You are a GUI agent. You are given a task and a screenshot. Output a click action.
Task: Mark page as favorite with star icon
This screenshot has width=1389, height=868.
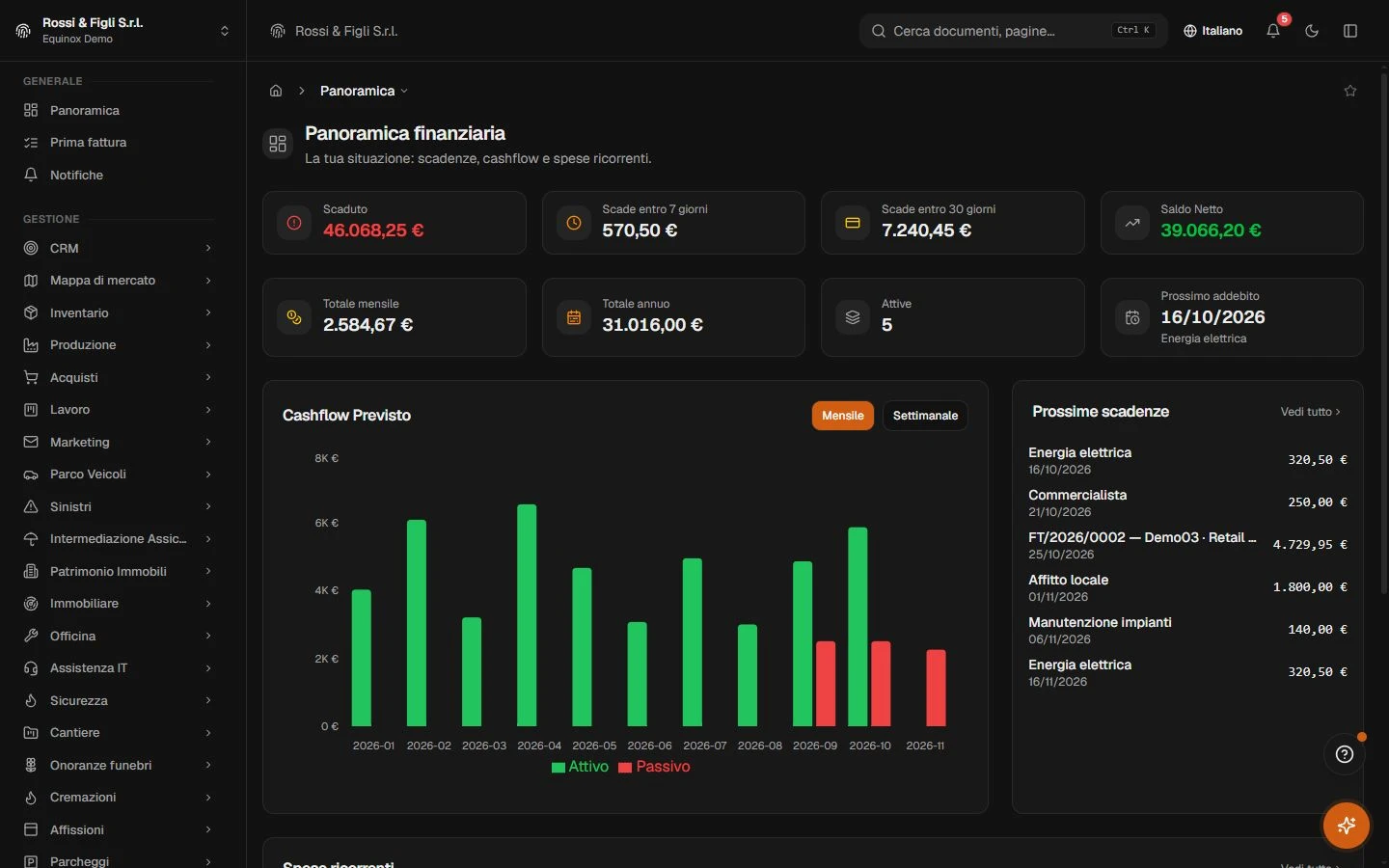[1350, 91]
